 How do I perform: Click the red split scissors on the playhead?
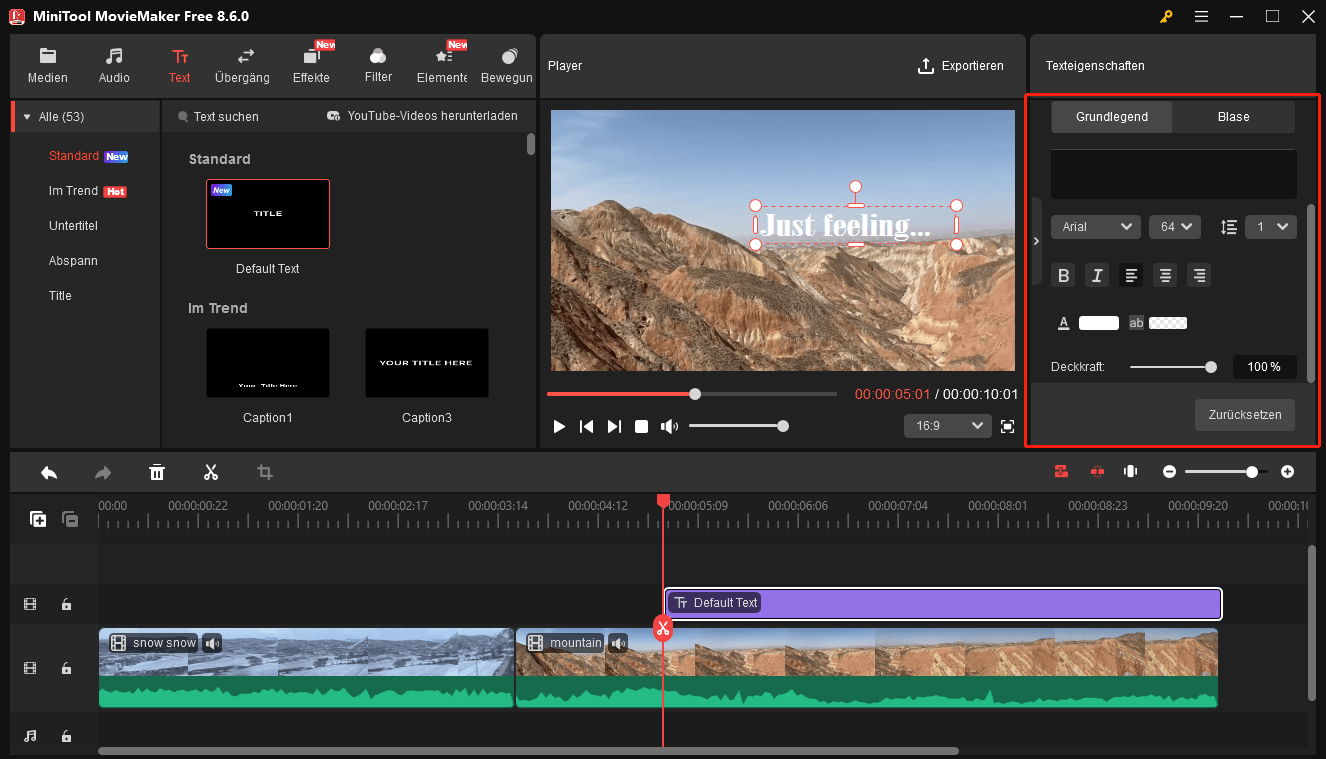(663, 628)
